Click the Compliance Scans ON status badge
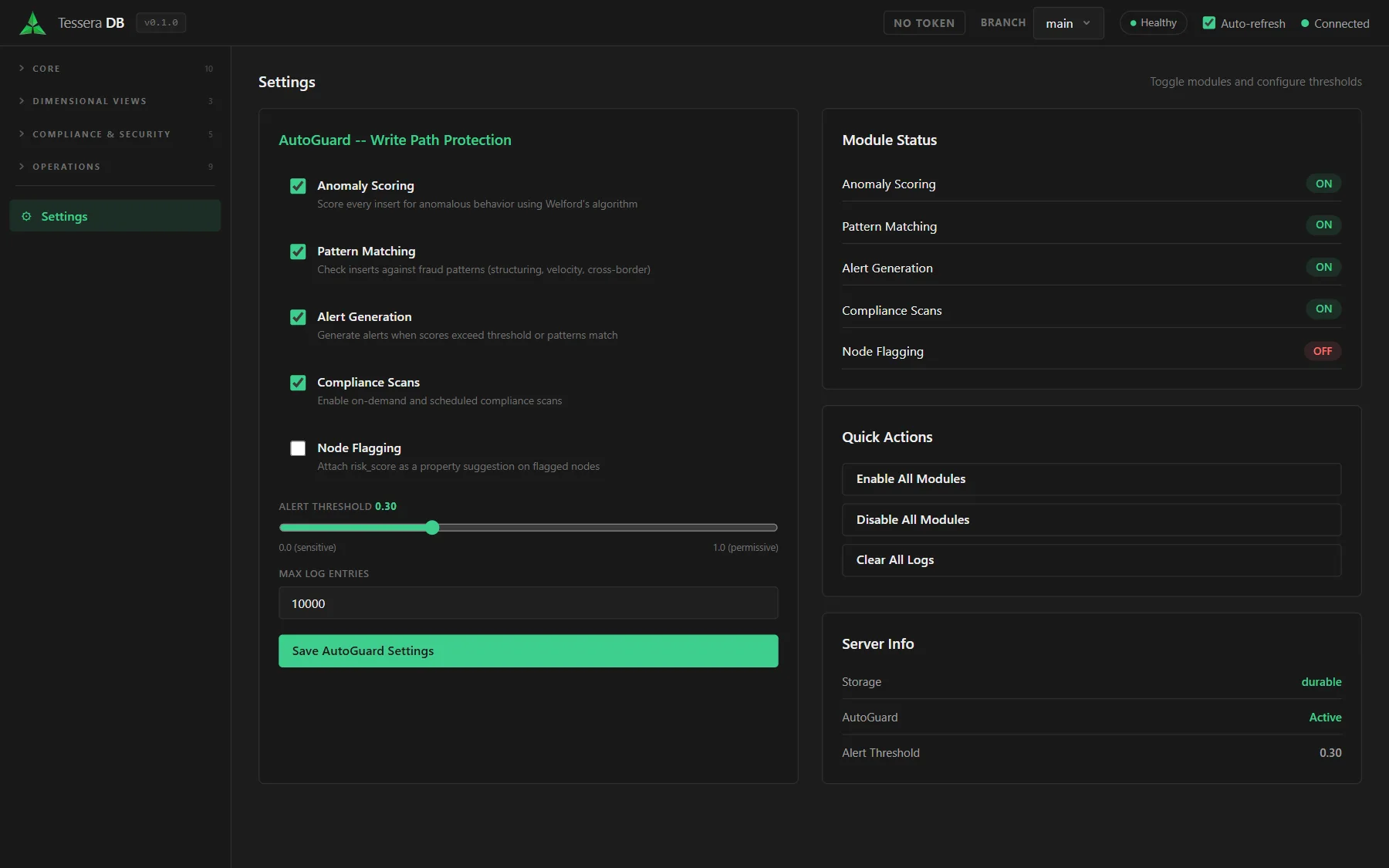This screenshot has width=1389, height=868. [x=1323, y=309]
